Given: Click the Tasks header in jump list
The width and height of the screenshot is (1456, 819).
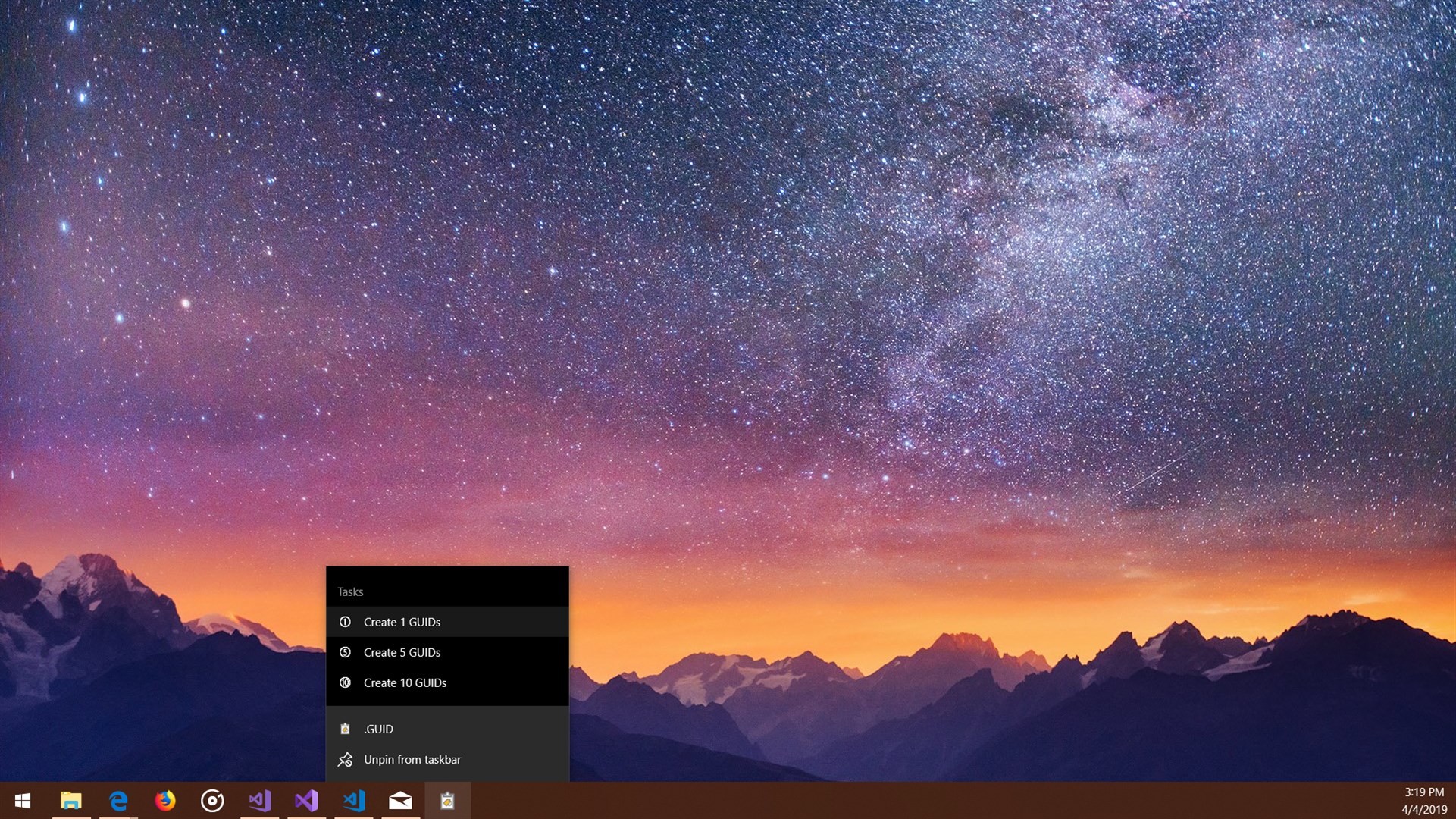Looking at the screenshot, I should (350, 591).
